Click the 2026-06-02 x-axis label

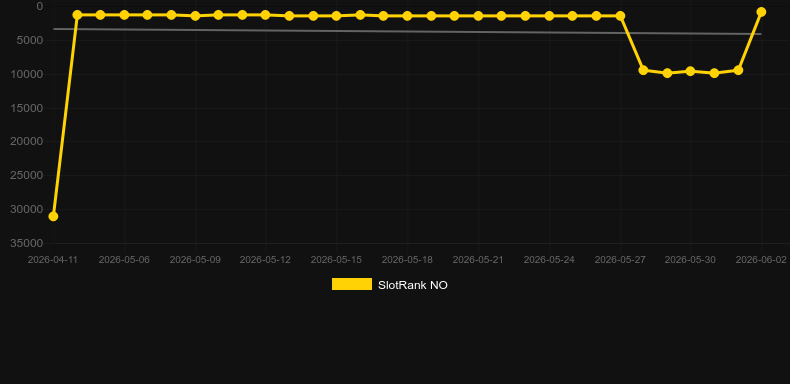(x=761, y=260)
